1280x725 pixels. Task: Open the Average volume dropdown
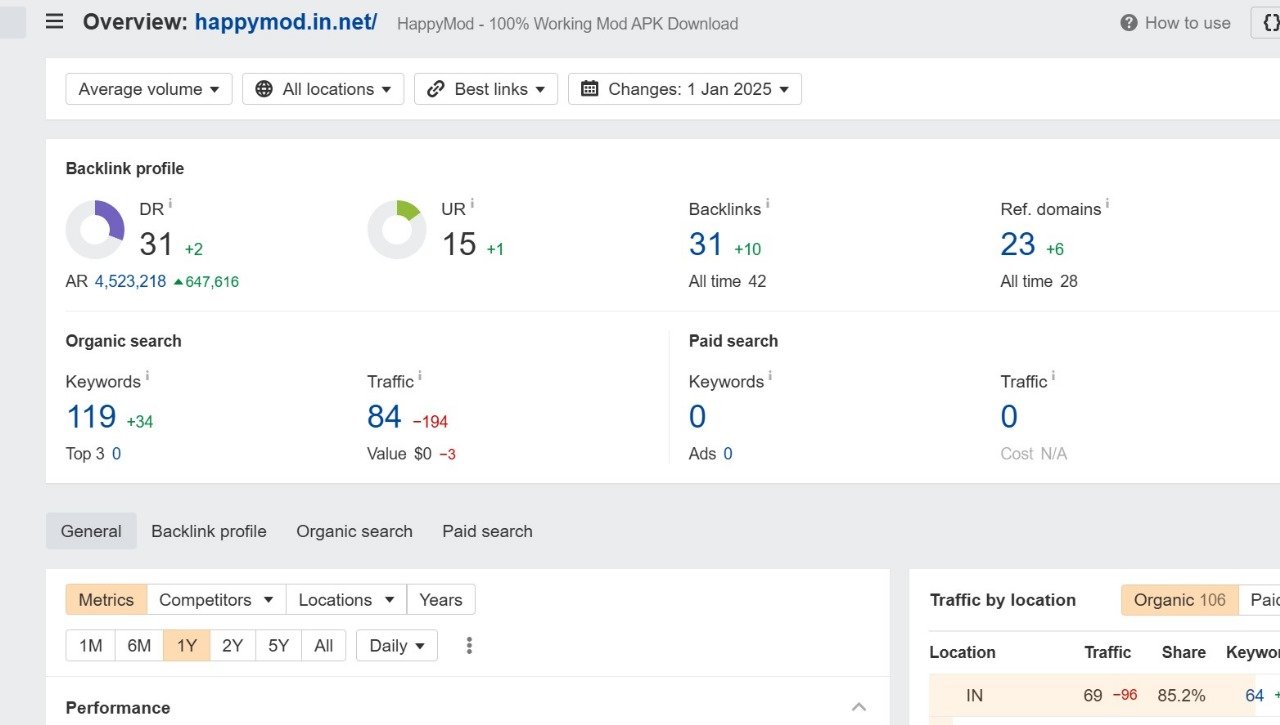pos(149,89)
